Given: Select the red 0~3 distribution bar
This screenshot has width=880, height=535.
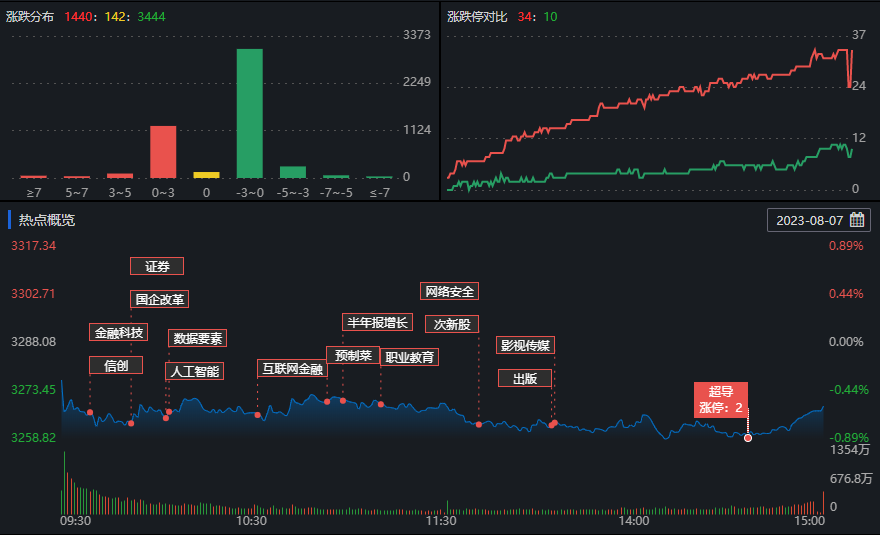Looking at the screenshot, I should point(163,152).
